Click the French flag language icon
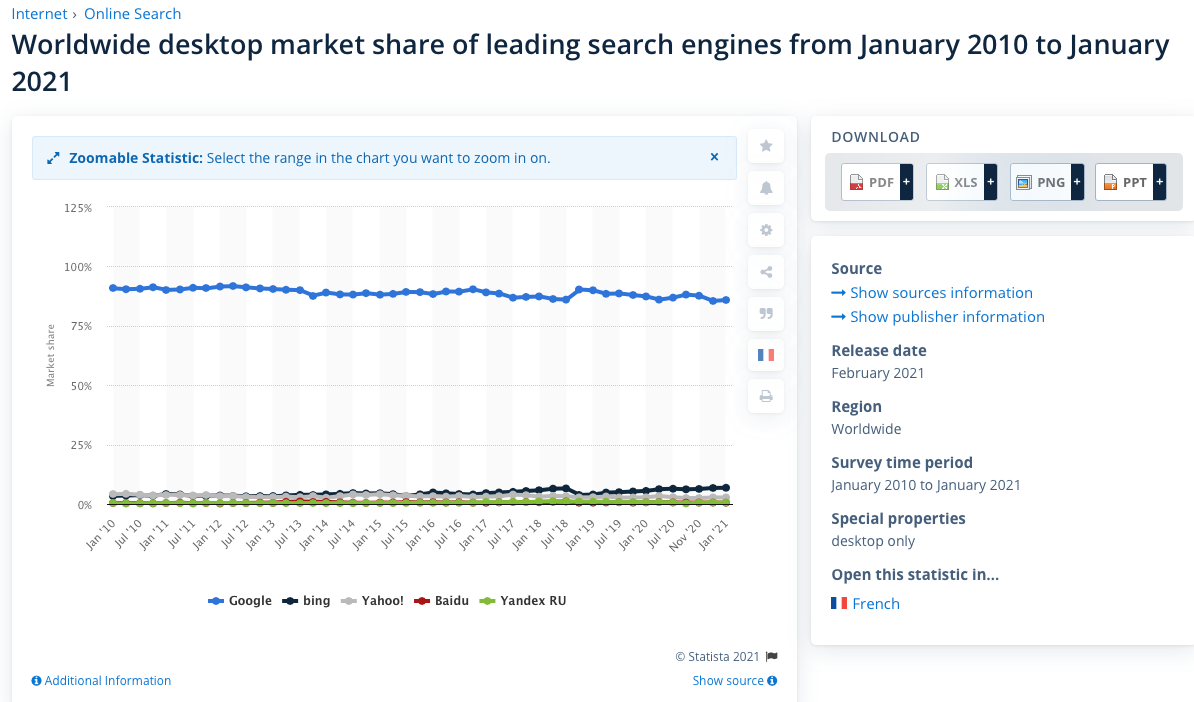Image resolution: width=1194 pixels, height=702 pixels. [766, 355]
